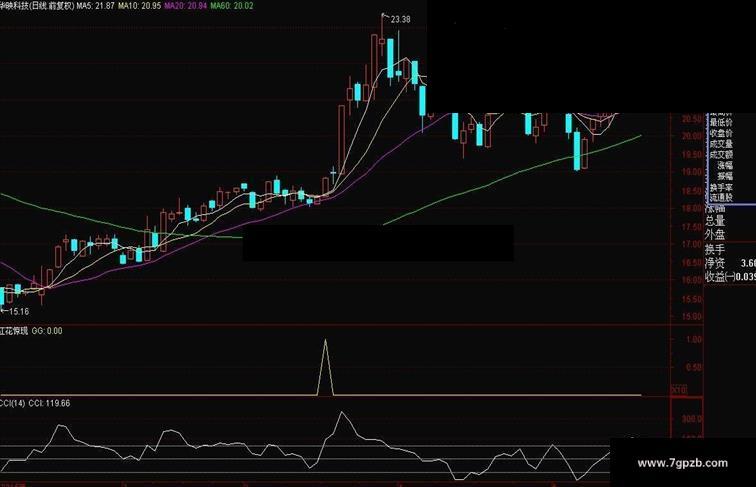Screen dimensions: 756x487
Task: Click the 净资 label in the side panel
Action: coord(715,263)
